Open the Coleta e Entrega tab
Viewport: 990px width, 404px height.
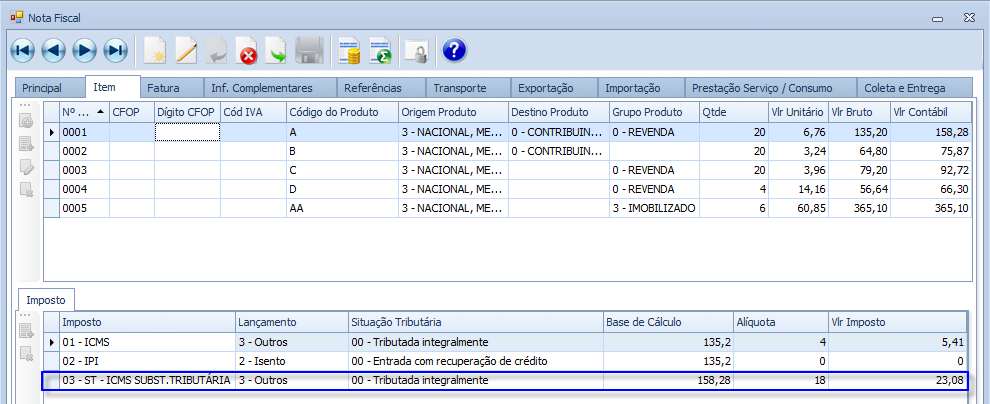coord(906,88)
